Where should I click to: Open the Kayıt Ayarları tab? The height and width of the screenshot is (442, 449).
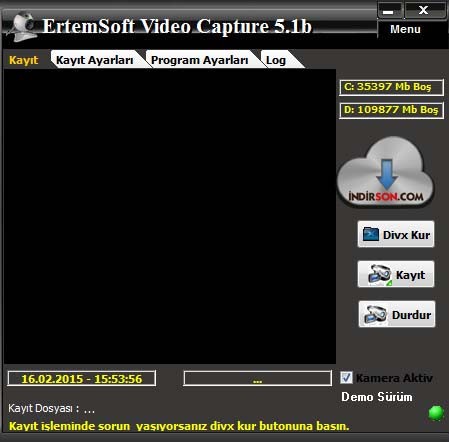(95, 60)
